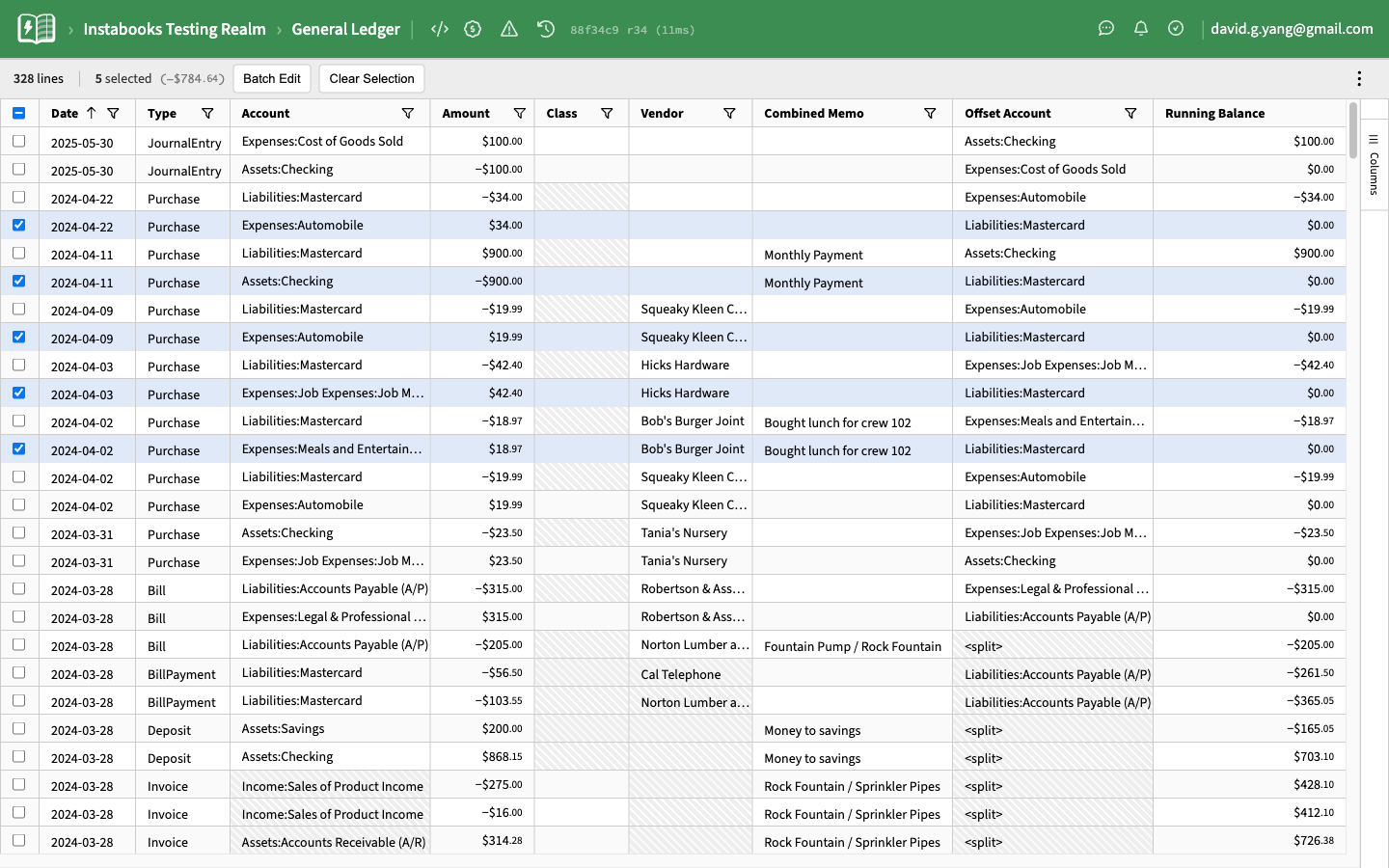The width and height of the screenshot is (1389, 868).
Task: Click the 'Cal Telephone' vendor cell
Action: [x=691, y=674]
